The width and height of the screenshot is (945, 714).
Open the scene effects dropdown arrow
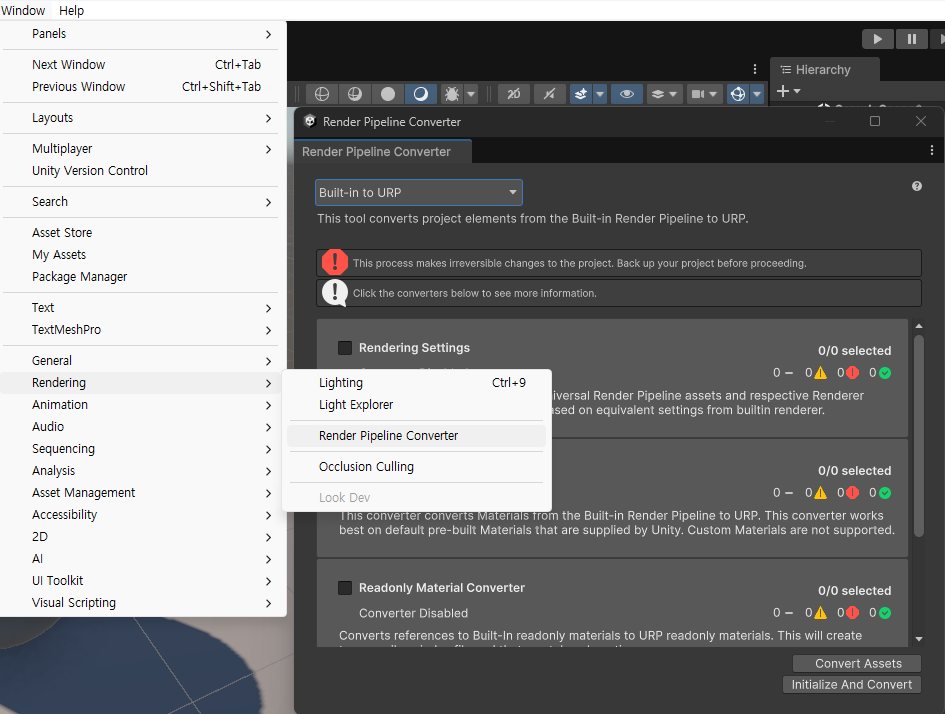[x=600, y=94]
